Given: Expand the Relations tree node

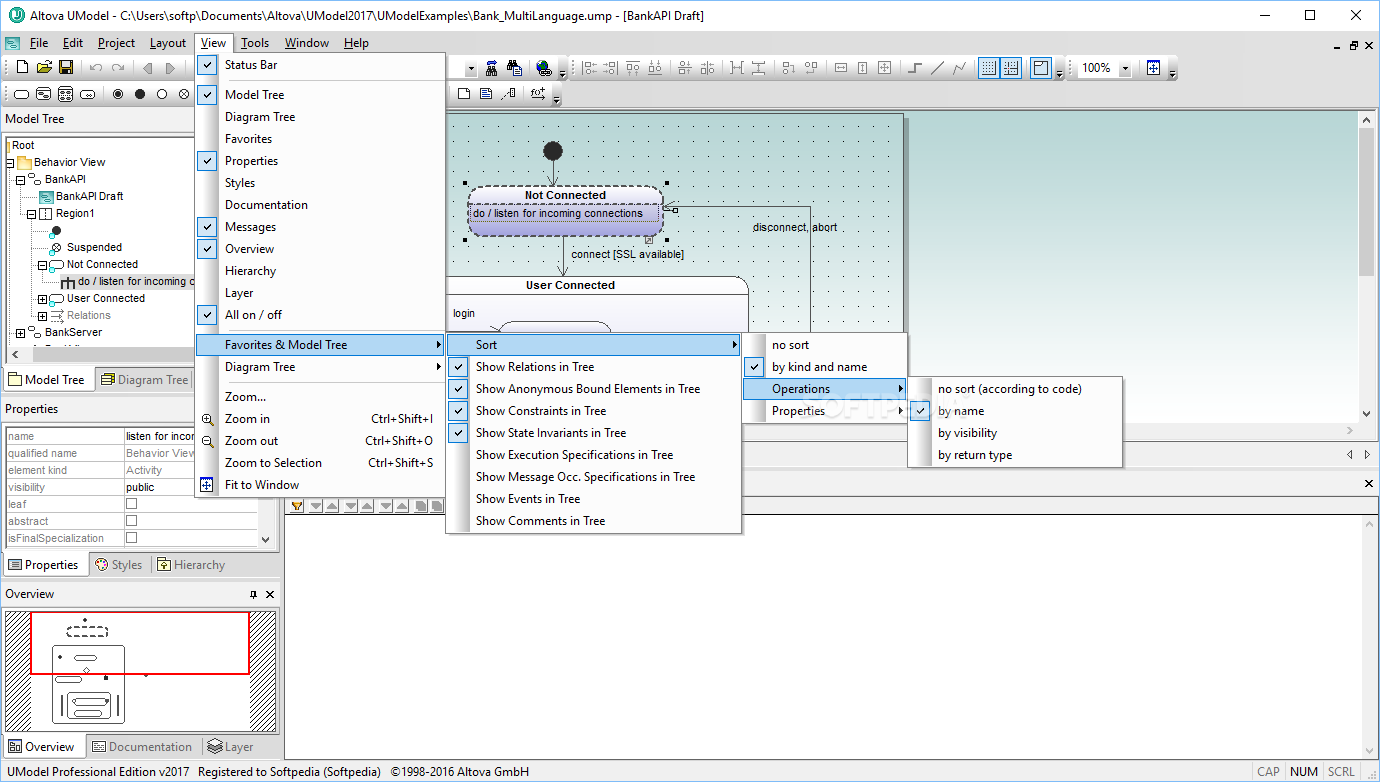Looking at the screenshot, I should click(x=42, y=315).
